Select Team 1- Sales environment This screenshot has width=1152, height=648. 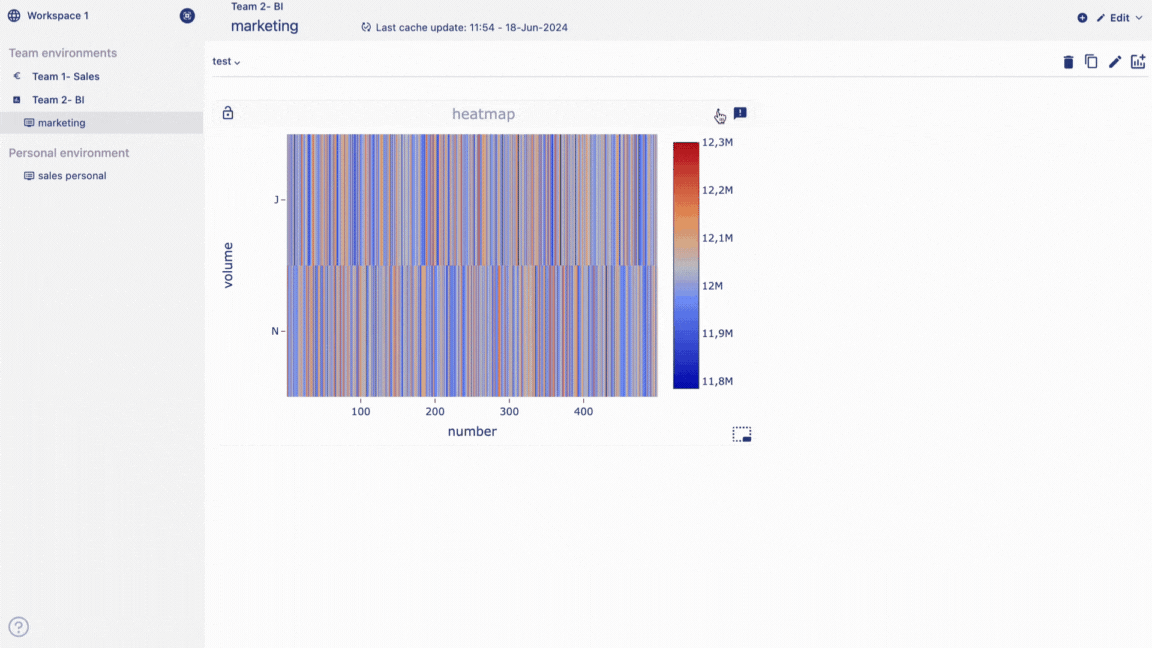click(65, 76)
